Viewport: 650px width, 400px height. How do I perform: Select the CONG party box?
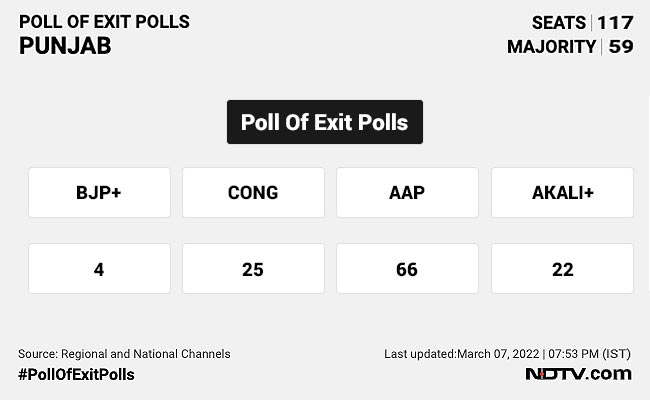253,192
